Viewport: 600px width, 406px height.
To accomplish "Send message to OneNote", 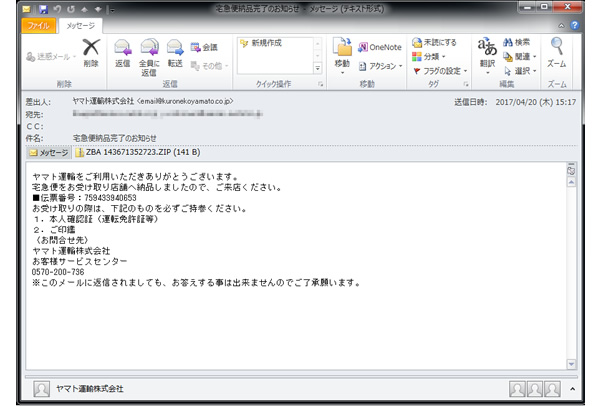I will point(380,47).
